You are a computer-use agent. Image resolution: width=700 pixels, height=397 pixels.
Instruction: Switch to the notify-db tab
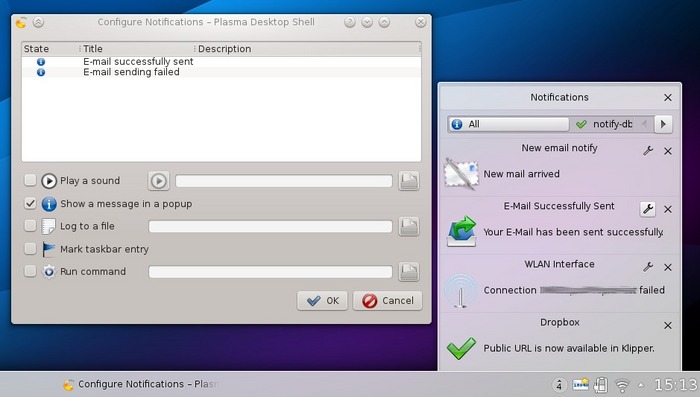[x=604, y=124]
